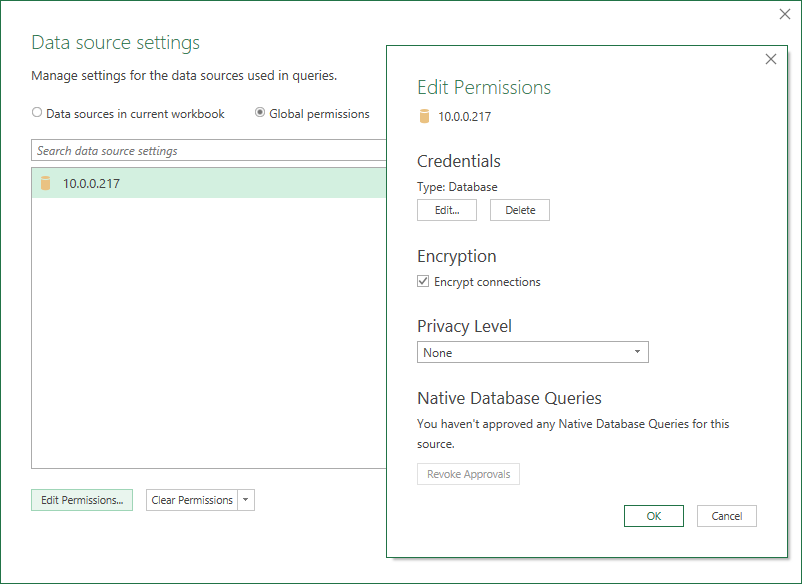This screenshot has height=584, width=802.
Task: Click database icon under Edit Permissions title
Action: 424,116
